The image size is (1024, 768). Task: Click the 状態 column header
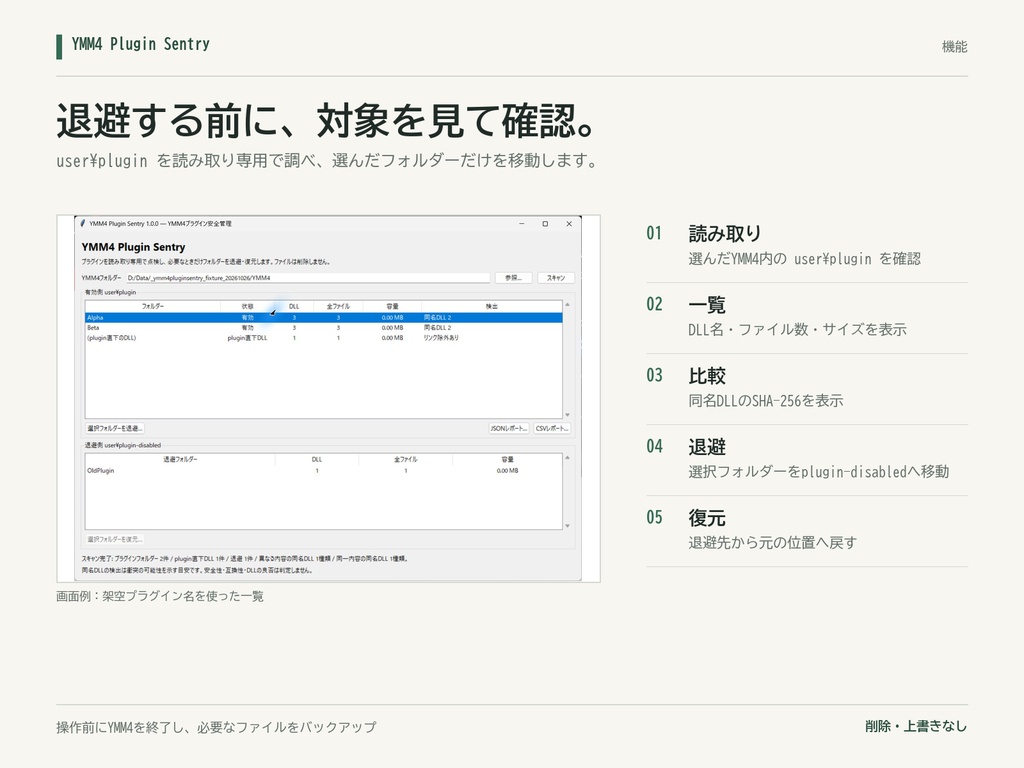pos(248,306)
